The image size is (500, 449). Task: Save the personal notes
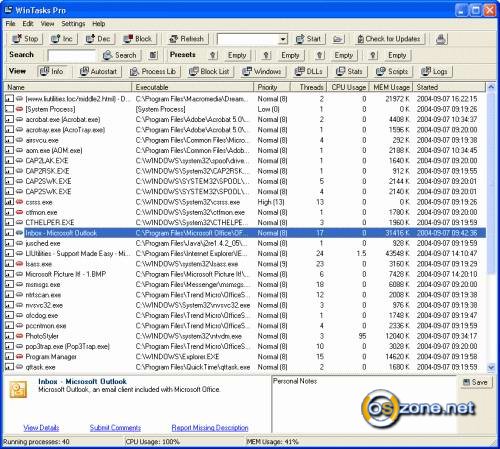tap(476, 382)
